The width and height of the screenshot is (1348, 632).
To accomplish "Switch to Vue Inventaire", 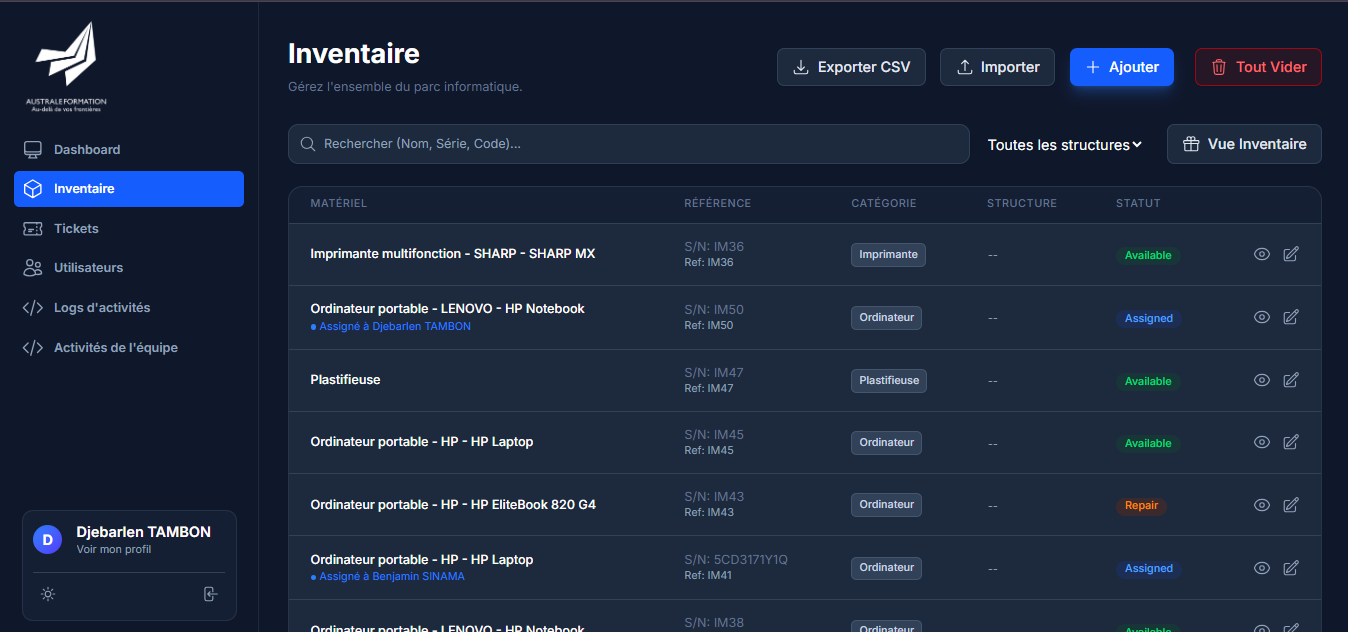I will pos(1244,144).
